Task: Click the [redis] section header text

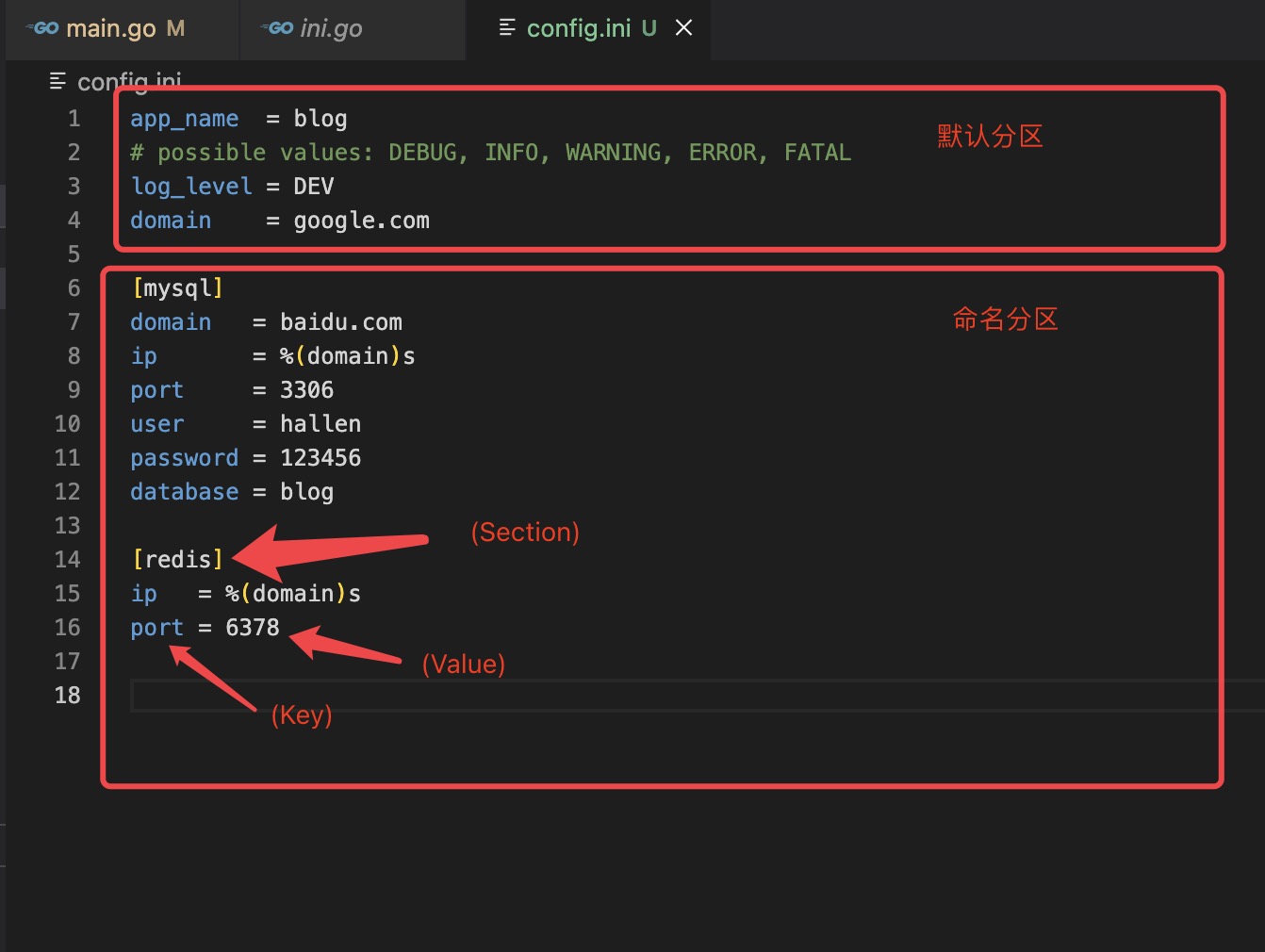Action: pos(178,560)
